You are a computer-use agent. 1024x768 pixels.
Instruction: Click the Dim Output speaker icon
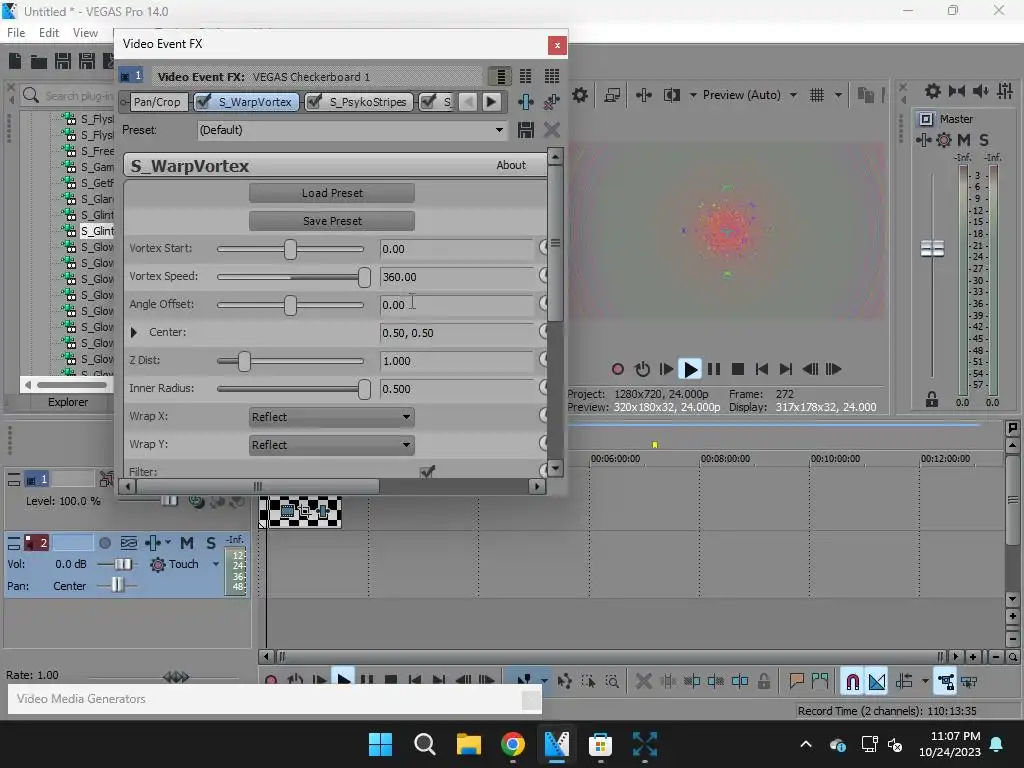[980, 91]
